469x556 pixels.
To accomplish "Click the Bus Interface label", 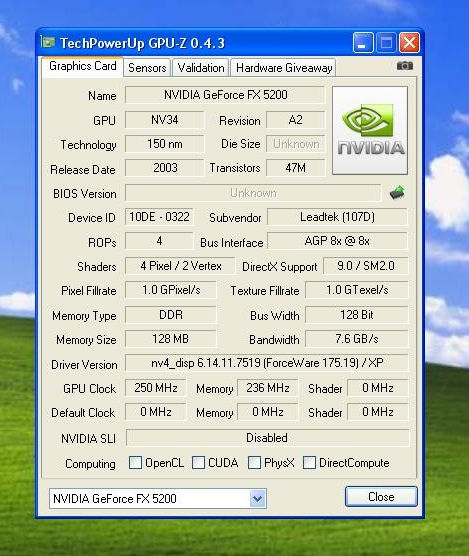I will (x=231, y=243).
